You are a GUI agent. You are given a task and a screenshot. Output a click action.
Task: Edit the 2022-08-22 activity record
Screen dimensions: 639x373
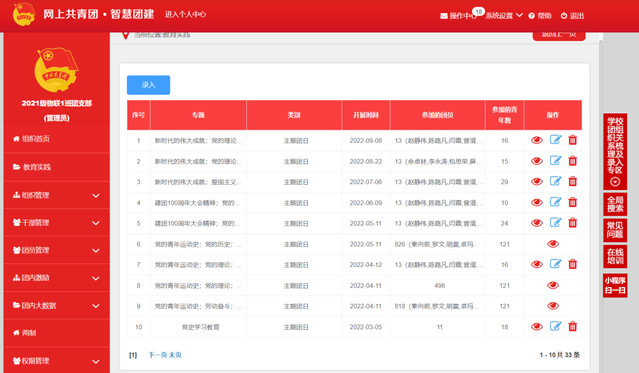[x=555, y=161]
